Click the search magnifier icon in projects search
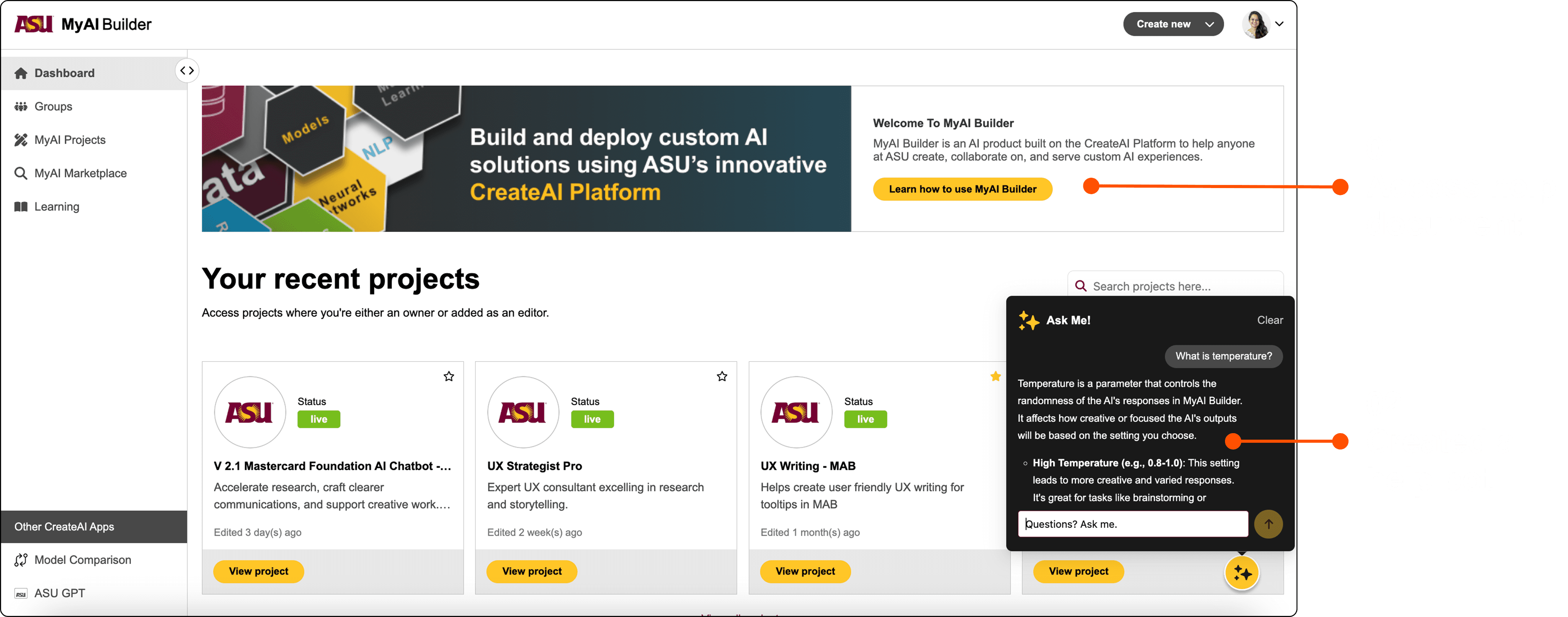1568x617 pixels. 1080,286
